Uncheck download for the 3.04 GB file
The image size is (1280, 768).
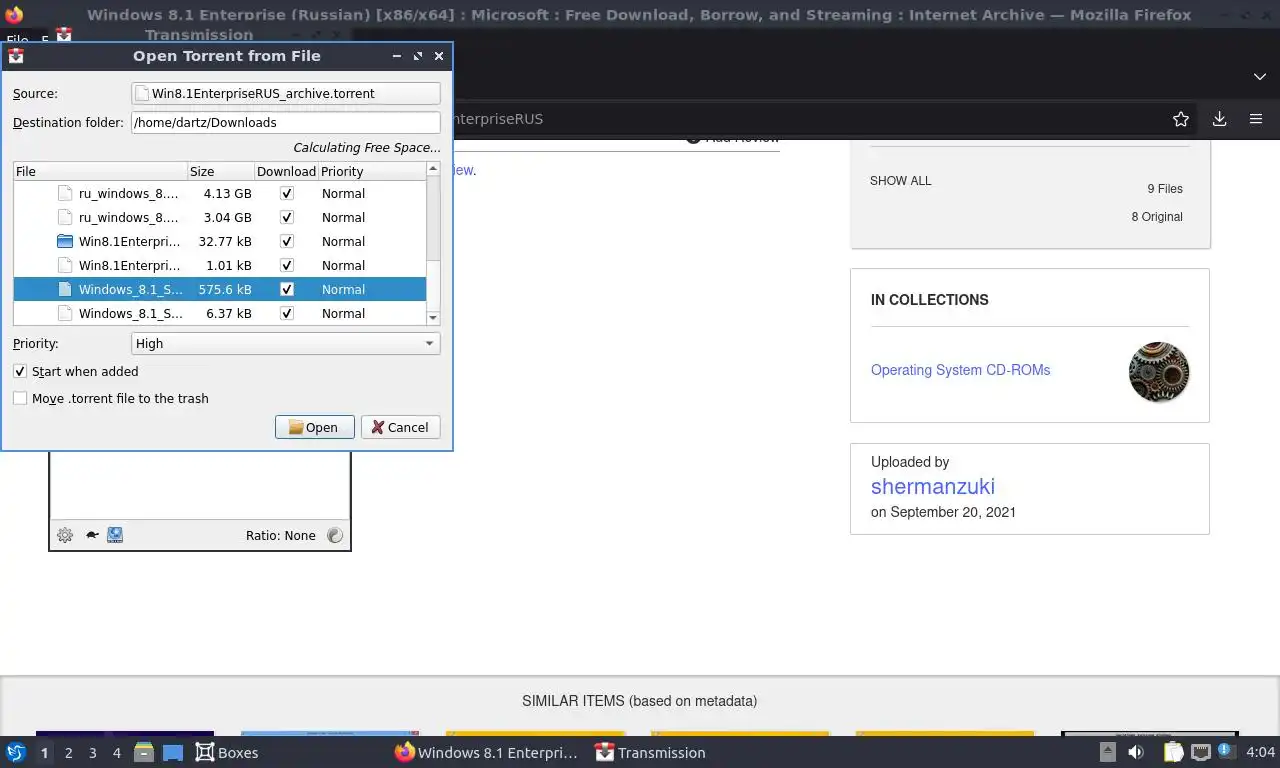point(287,217)
